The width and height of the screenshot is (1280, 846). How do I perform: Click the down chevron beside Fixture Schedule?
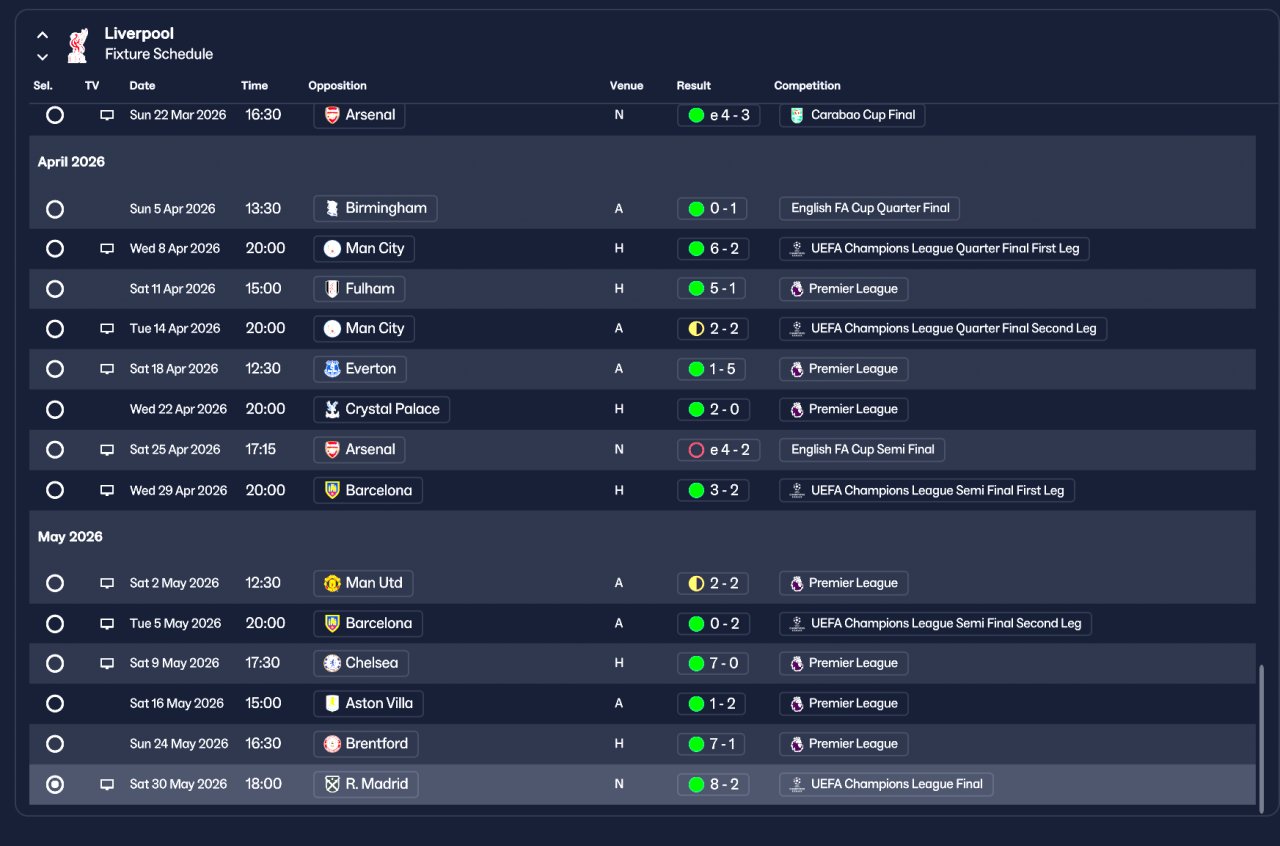[42, 57]
